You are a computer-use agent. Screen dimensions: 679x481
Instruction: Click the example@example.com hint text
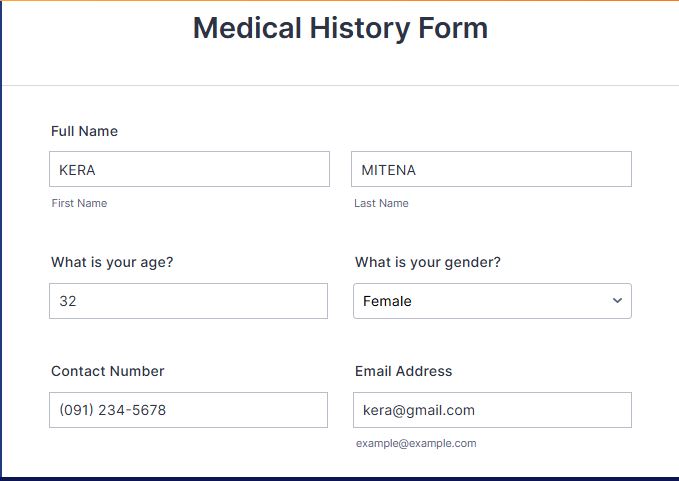[x=416, y=443]
